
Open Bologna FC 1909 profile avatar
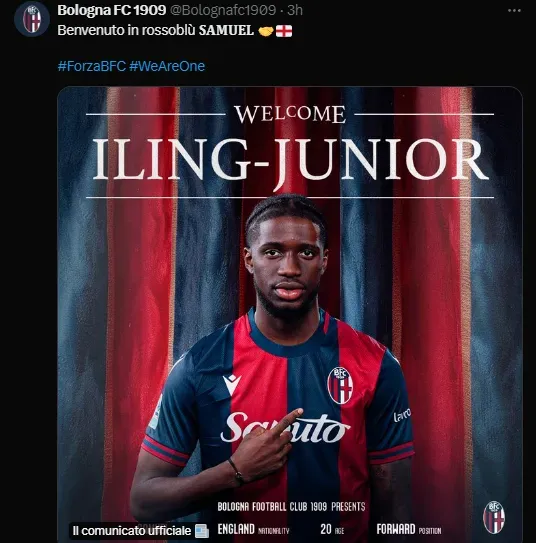[32, 19]
